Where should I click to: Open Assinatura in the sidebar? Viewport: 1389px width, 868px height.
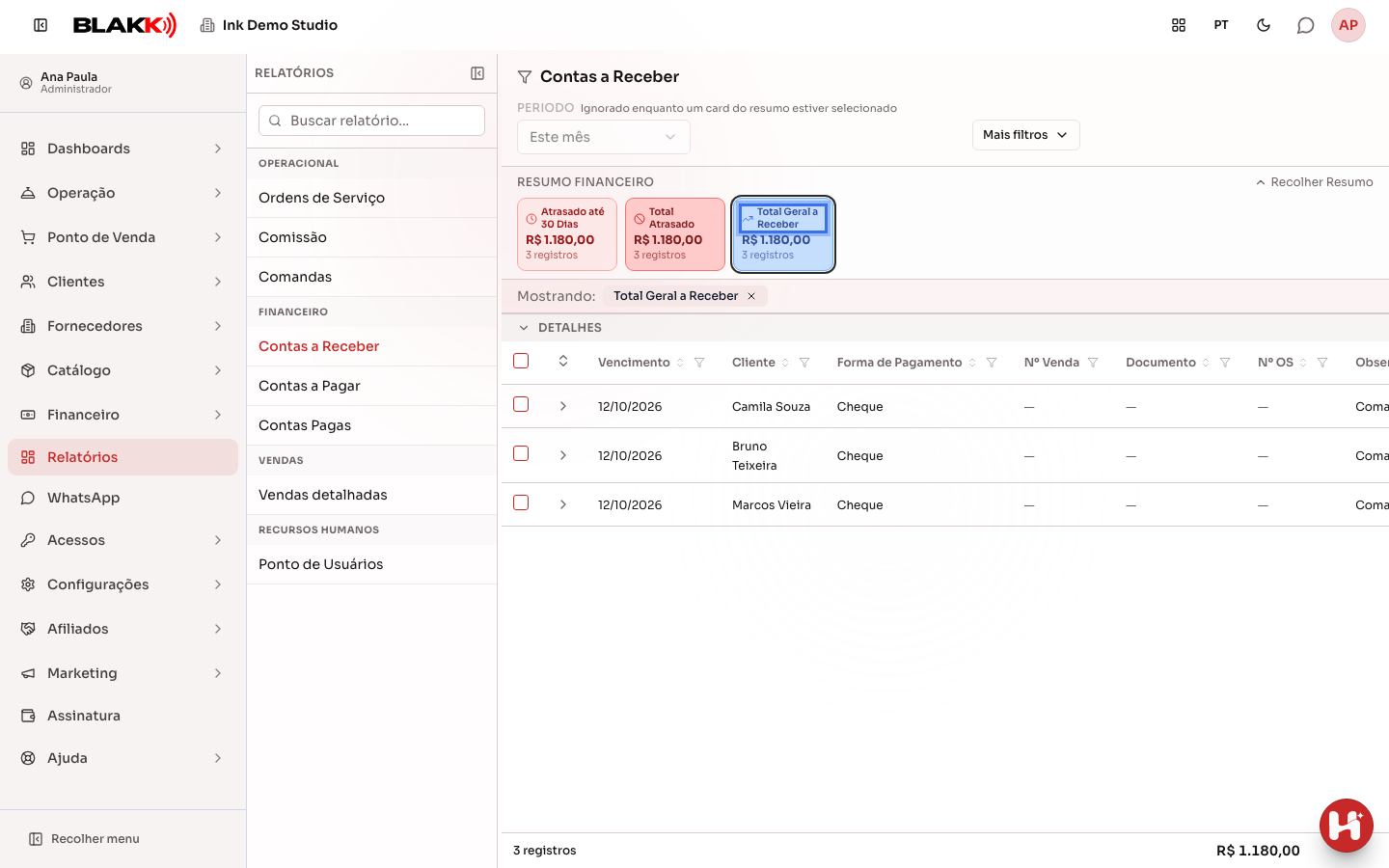123,716
